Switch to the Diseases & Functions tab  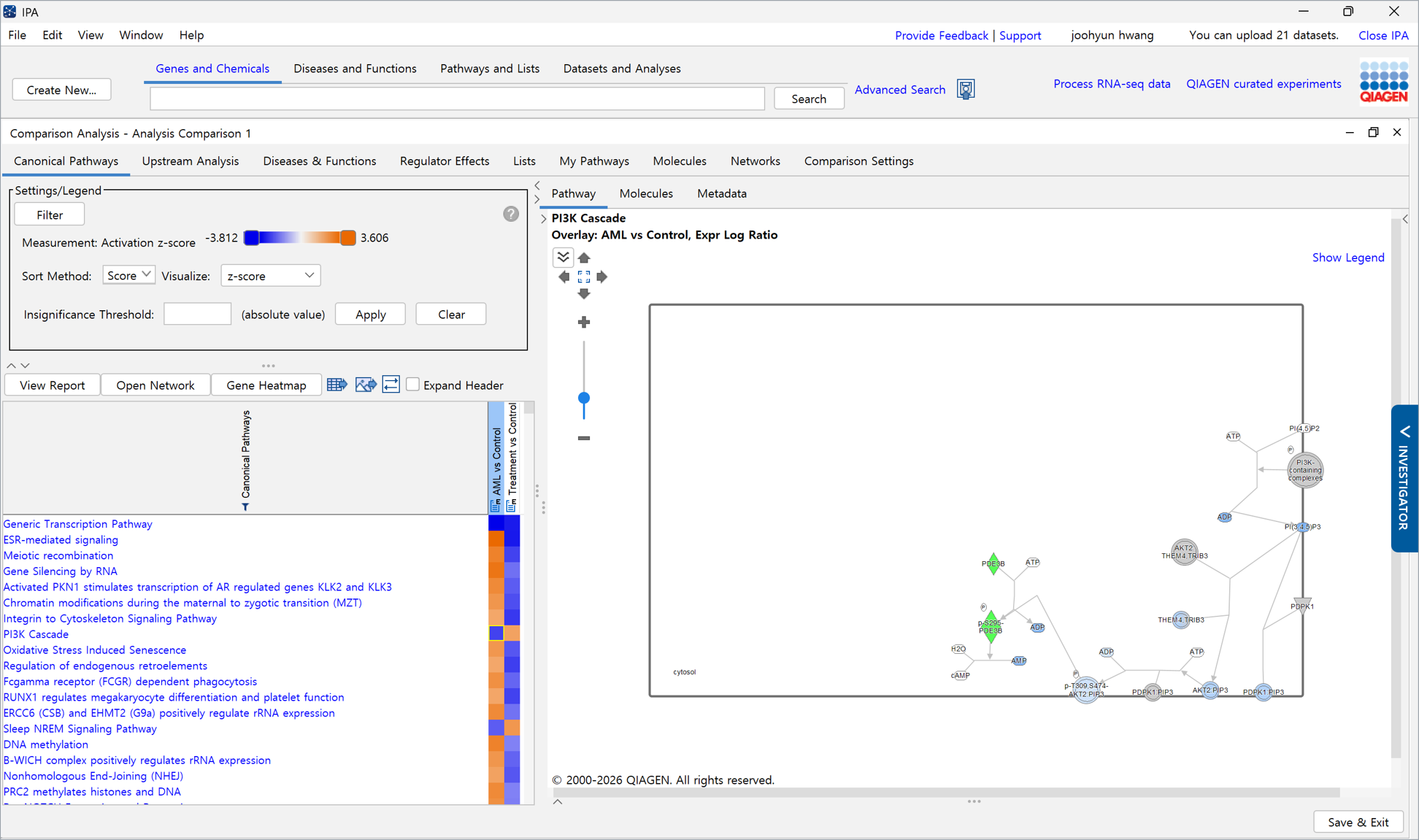(x=319, y=161)
